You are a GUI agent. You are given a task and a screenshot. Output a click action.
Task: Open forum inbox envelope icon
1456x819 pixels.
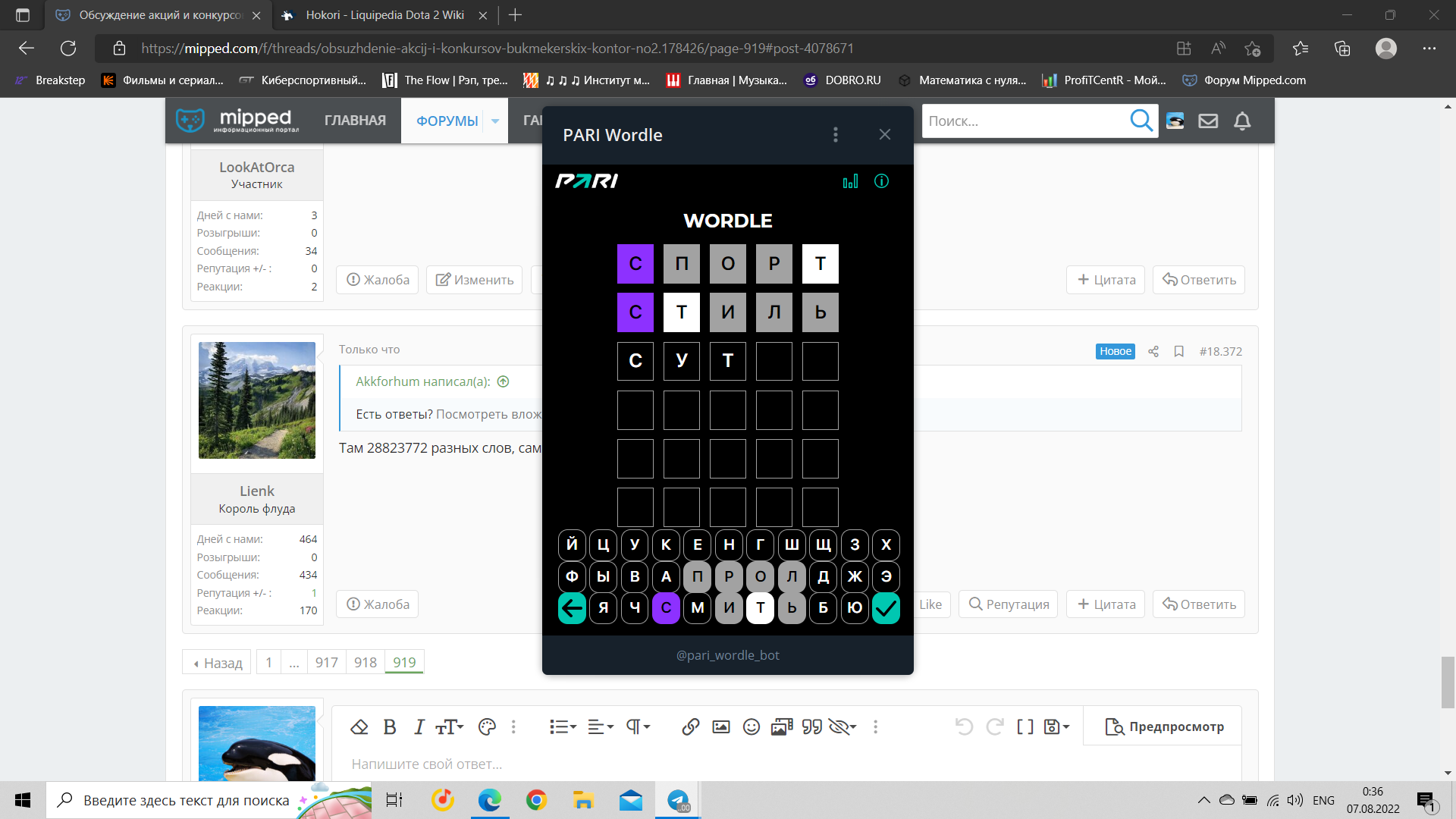(1208, 121)
